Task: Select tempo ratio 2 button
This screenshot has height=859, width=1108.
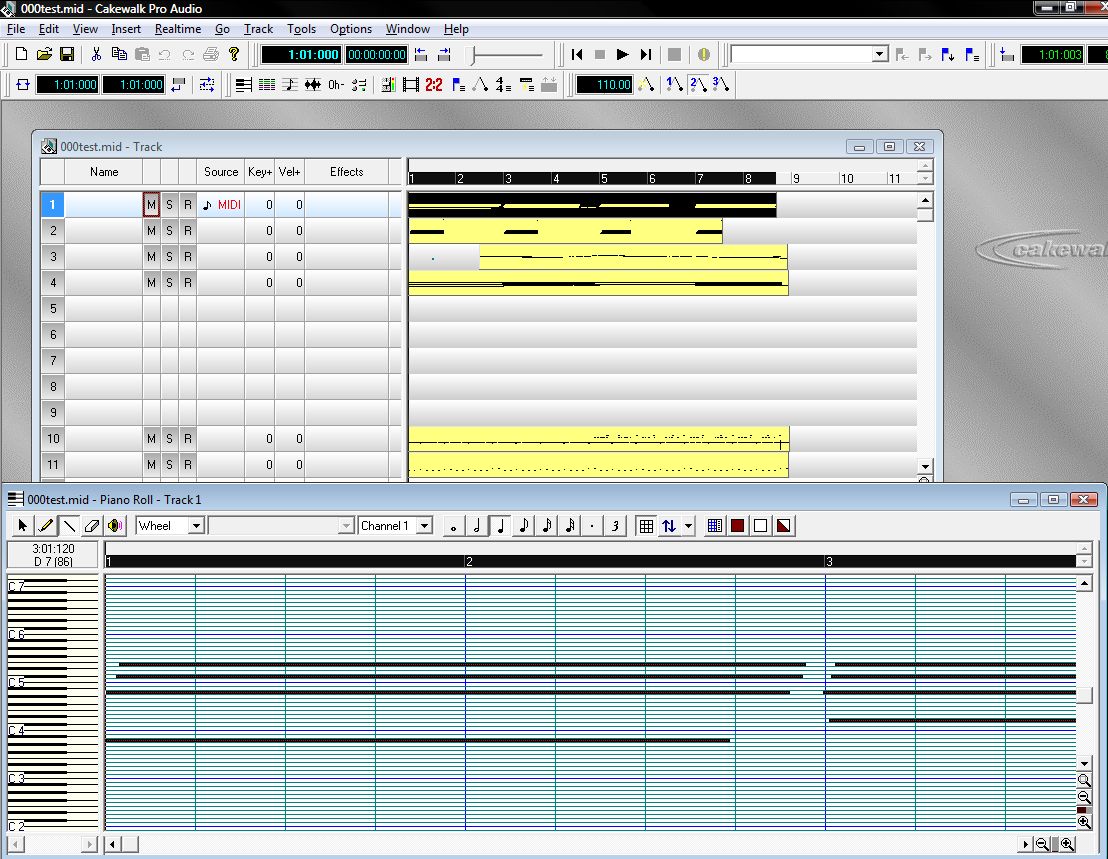Action: point(698,85)
